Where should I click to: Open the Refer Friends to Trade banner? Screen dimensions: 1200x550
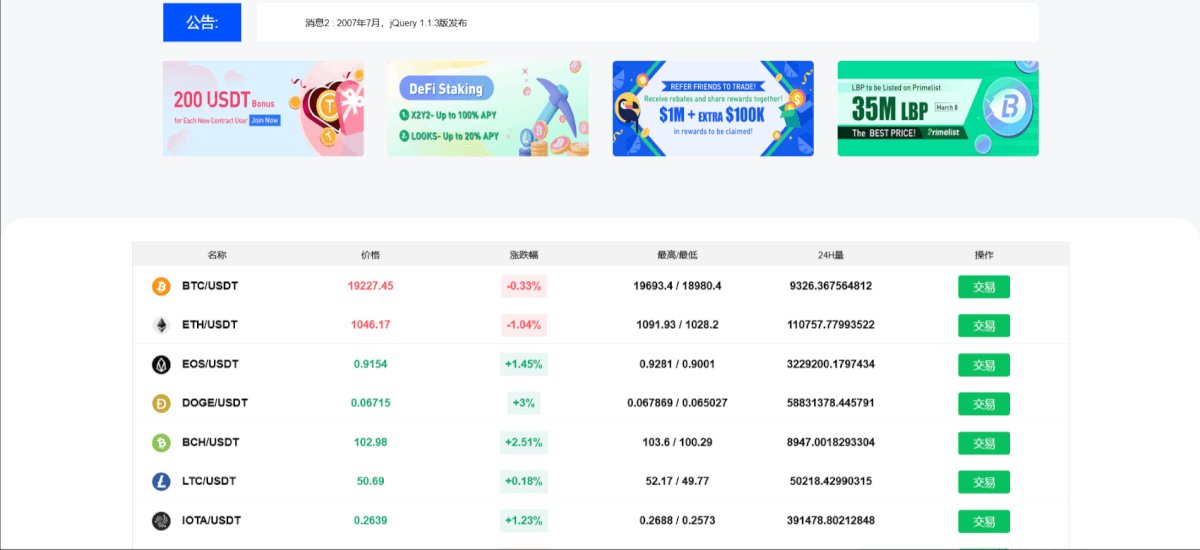point(713,108)
